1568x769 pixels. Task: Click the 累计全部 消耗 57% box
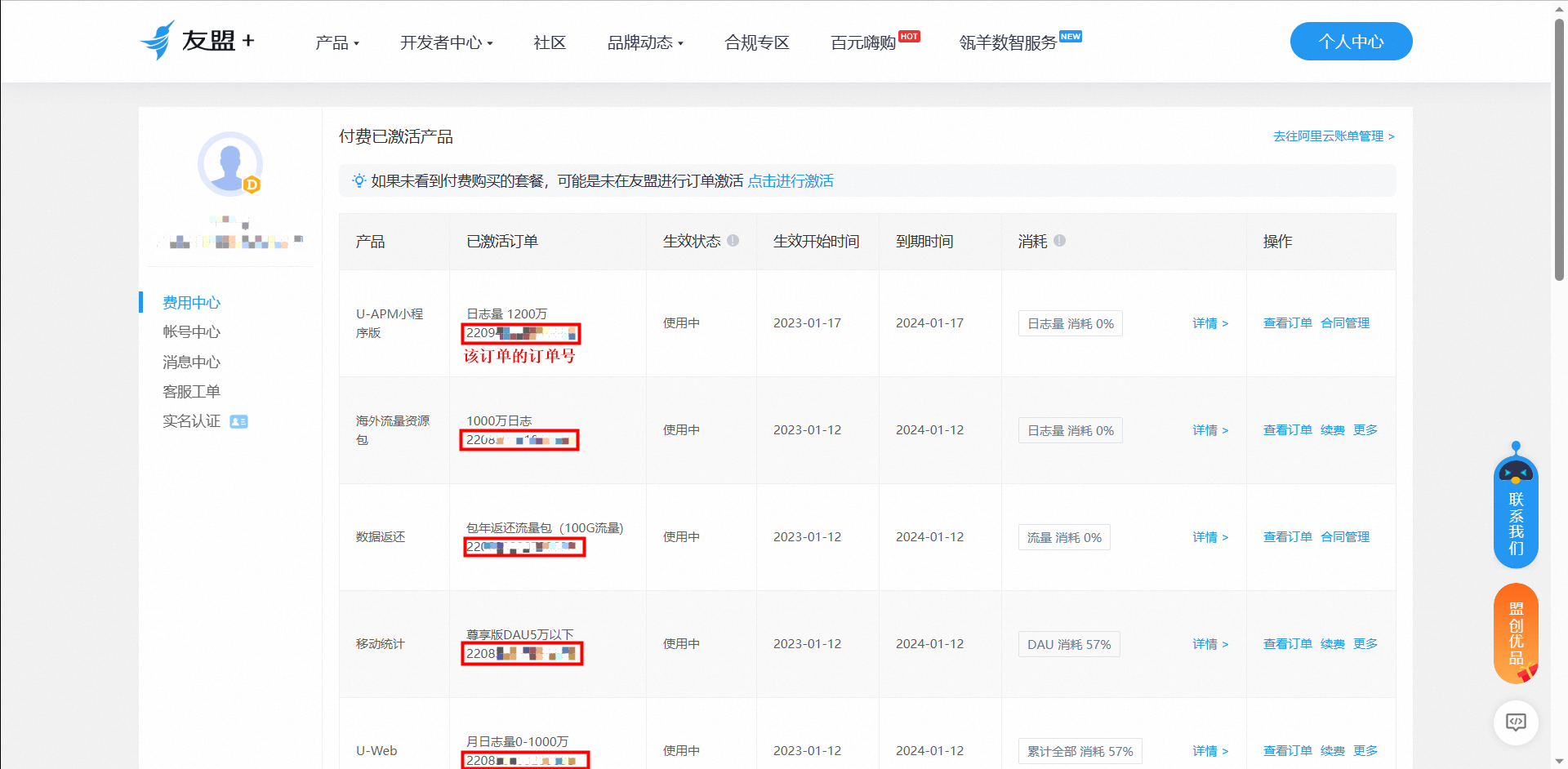click(x=1080, y=751)
